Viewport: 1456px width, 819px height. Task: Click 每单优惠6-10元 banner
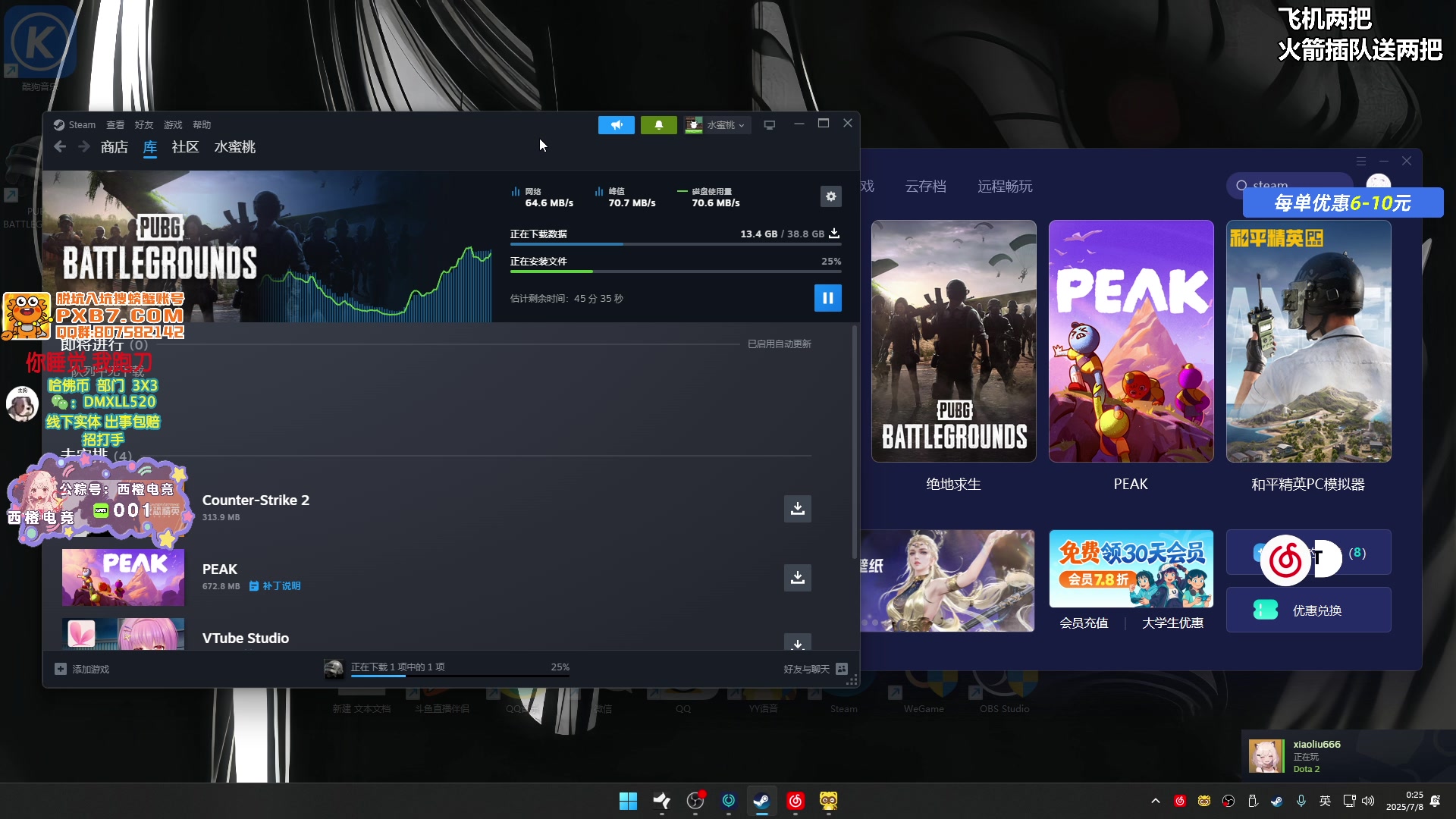(1342, 203)
